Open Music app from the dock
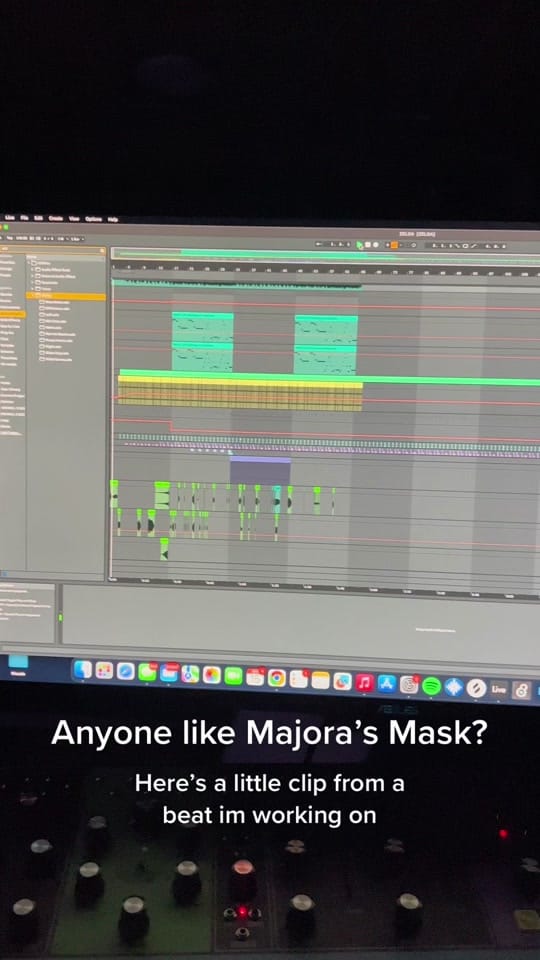The height and width of the screenshot is (960, 540). [x=364, y=682]
